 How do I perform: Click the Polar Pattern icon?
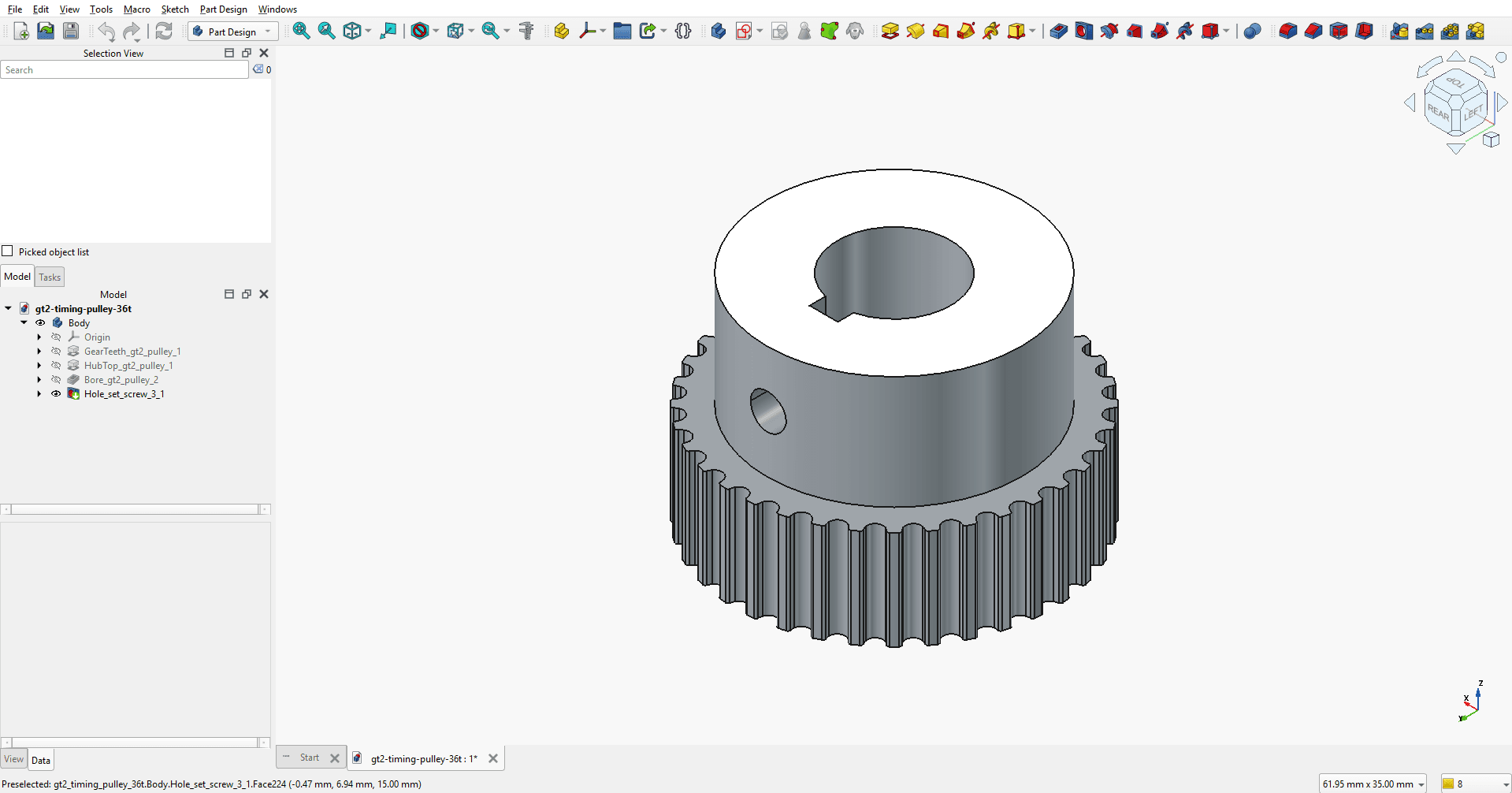click(x=1449, y=31)
